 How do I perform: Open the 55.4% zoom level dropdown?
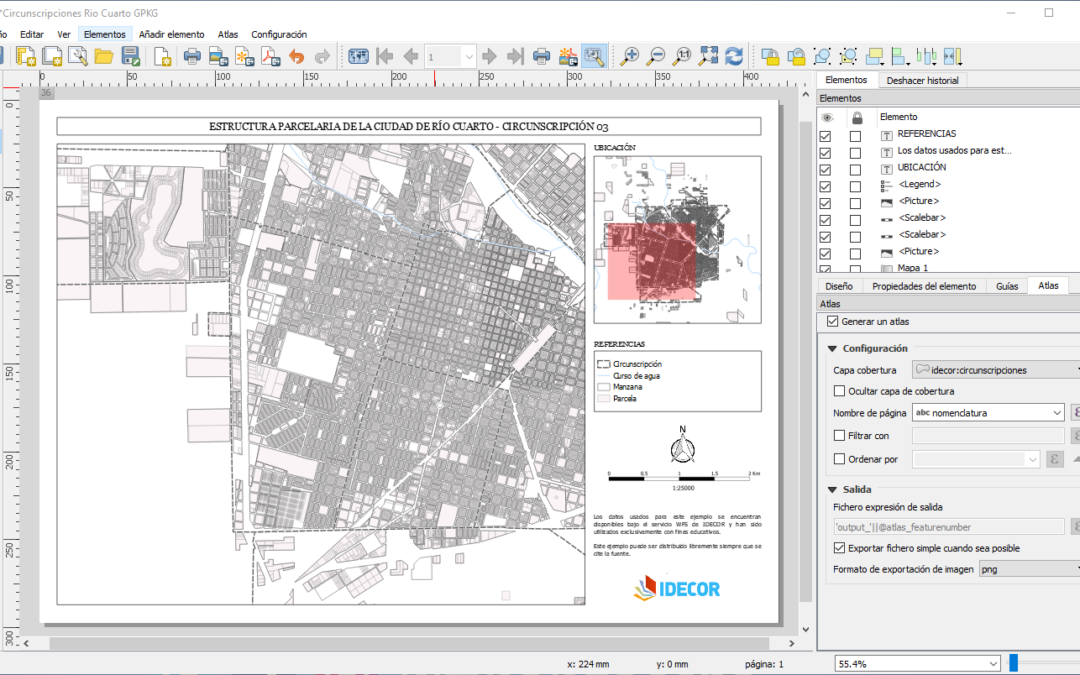click(917, 664)
